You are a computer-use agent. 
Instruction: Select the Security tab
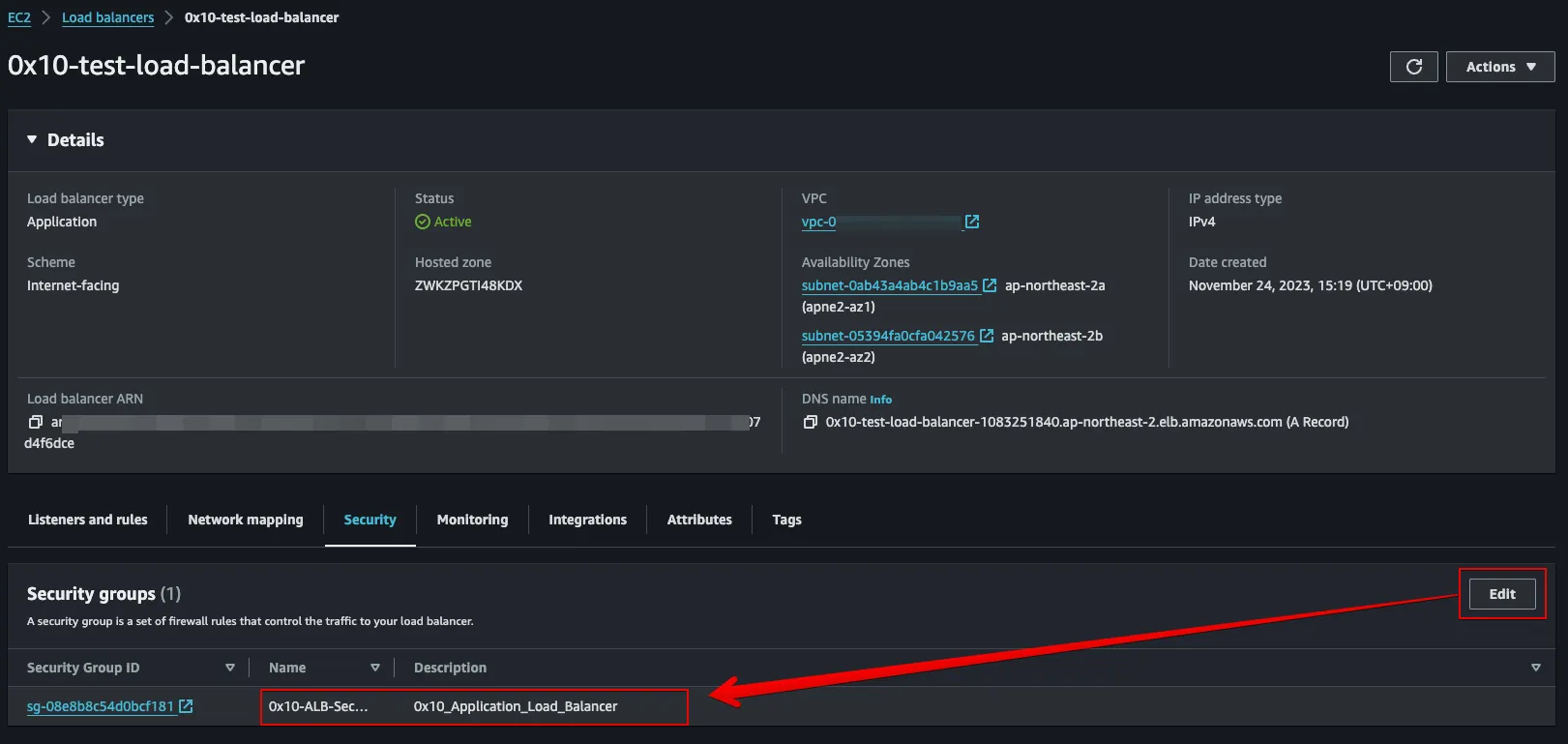[370, 520]
